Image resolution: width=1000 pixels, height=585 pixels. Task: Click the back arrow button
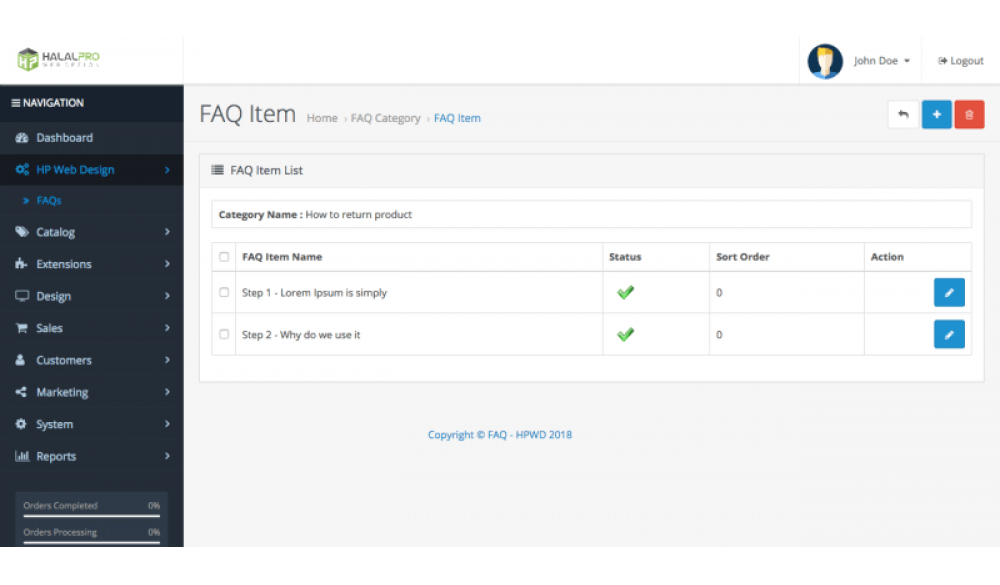[903, 115]
